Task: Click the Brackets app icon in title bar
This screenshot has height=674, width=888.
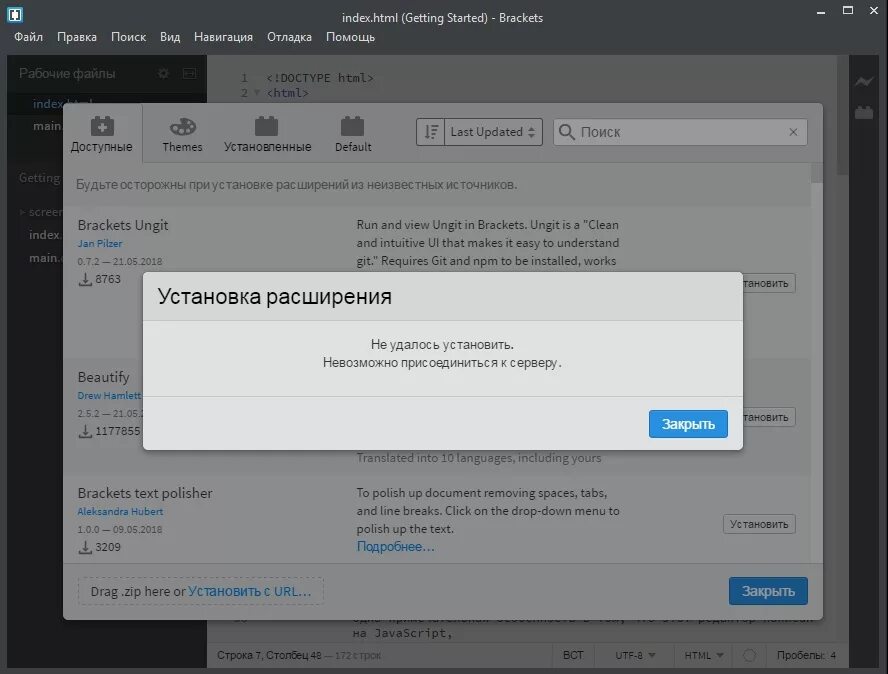Action: [15, 14]
